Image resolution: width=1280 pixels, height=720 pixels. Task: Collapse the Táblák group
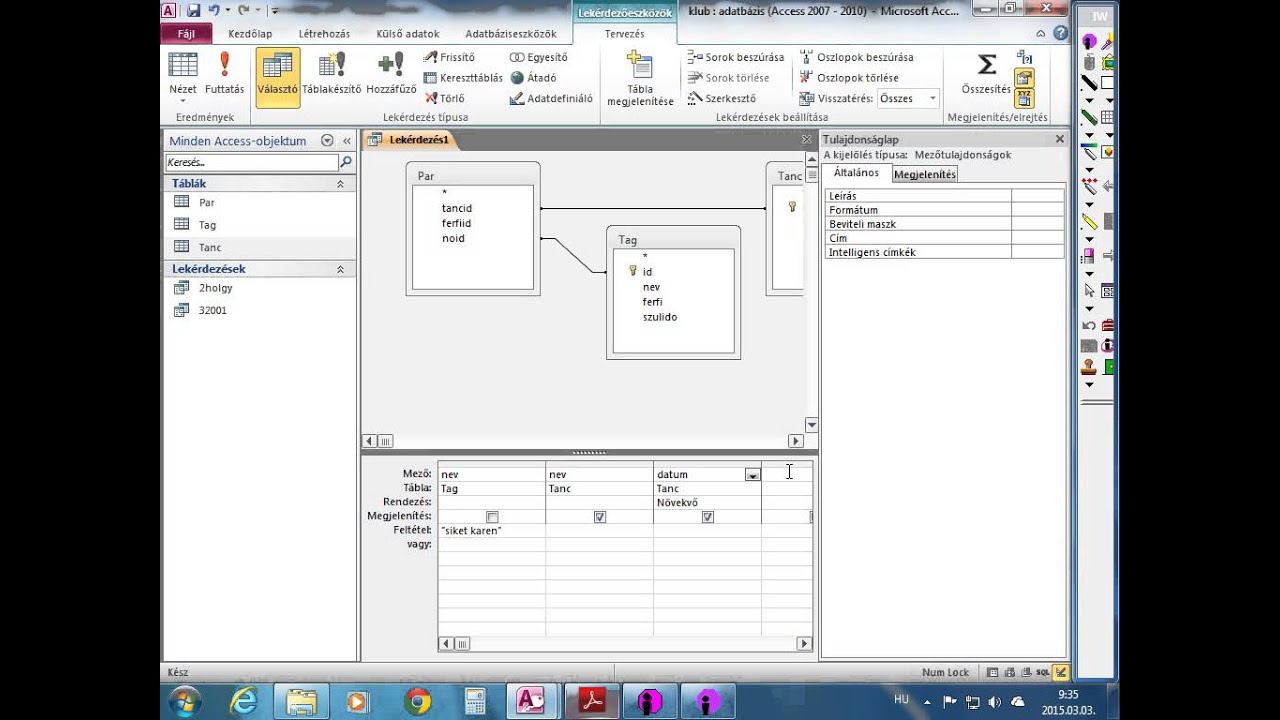340,184
